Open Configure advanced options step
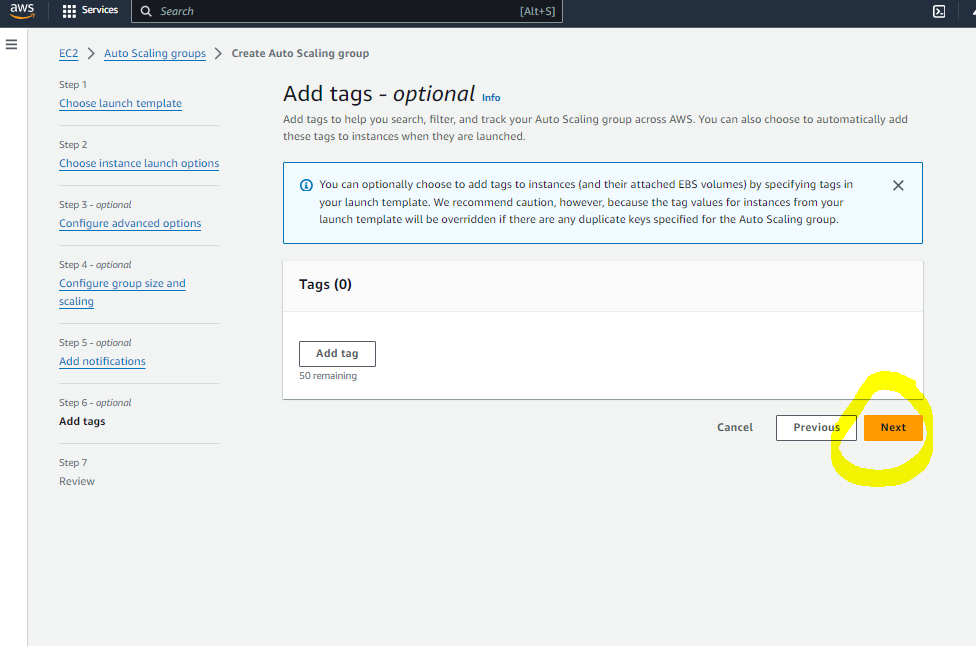Screen dimensions: 976x646 click(x=130, y=223)
